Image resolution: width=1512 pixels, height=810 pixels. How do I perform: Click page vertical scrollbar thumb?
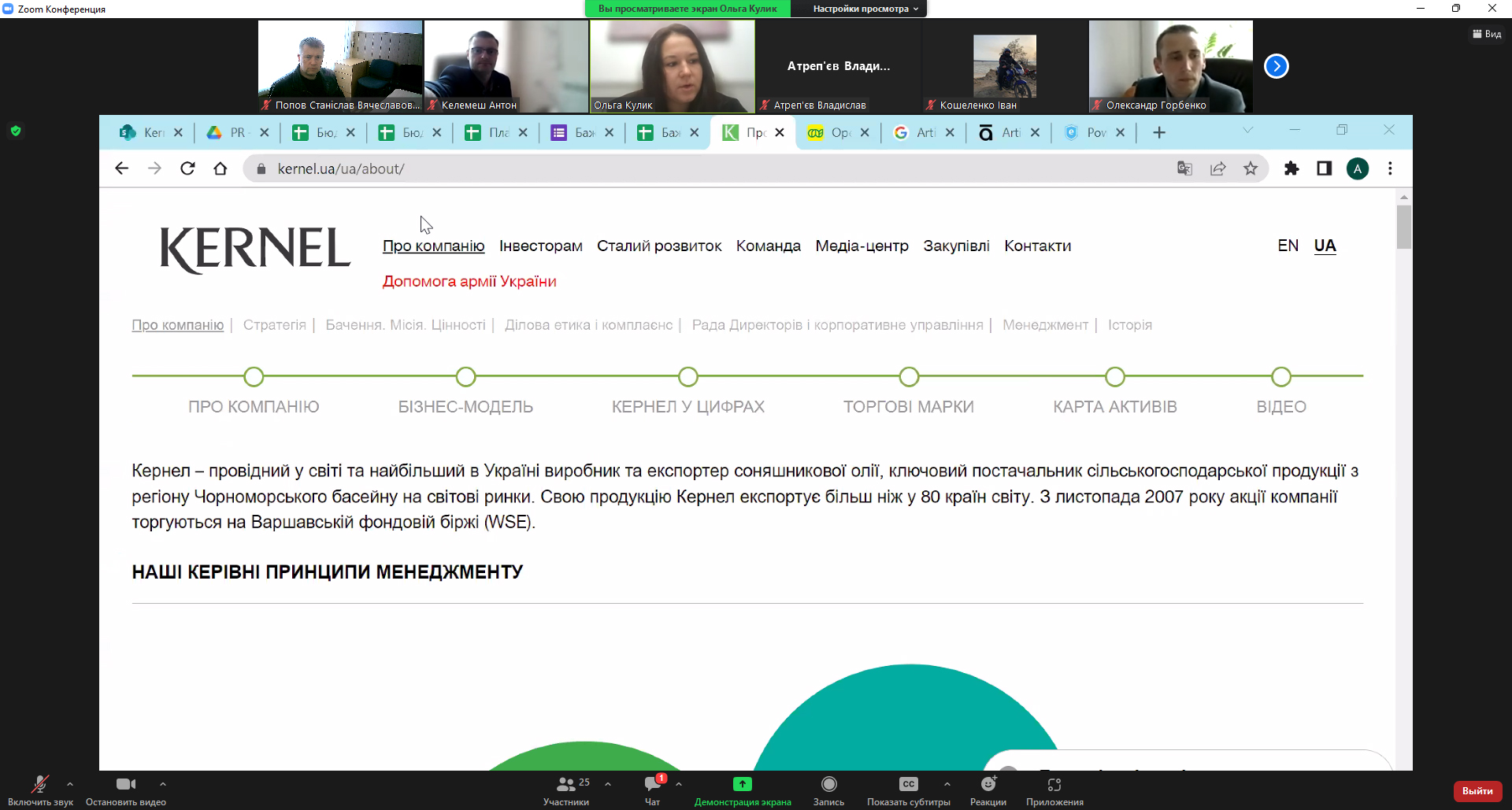1403,227
